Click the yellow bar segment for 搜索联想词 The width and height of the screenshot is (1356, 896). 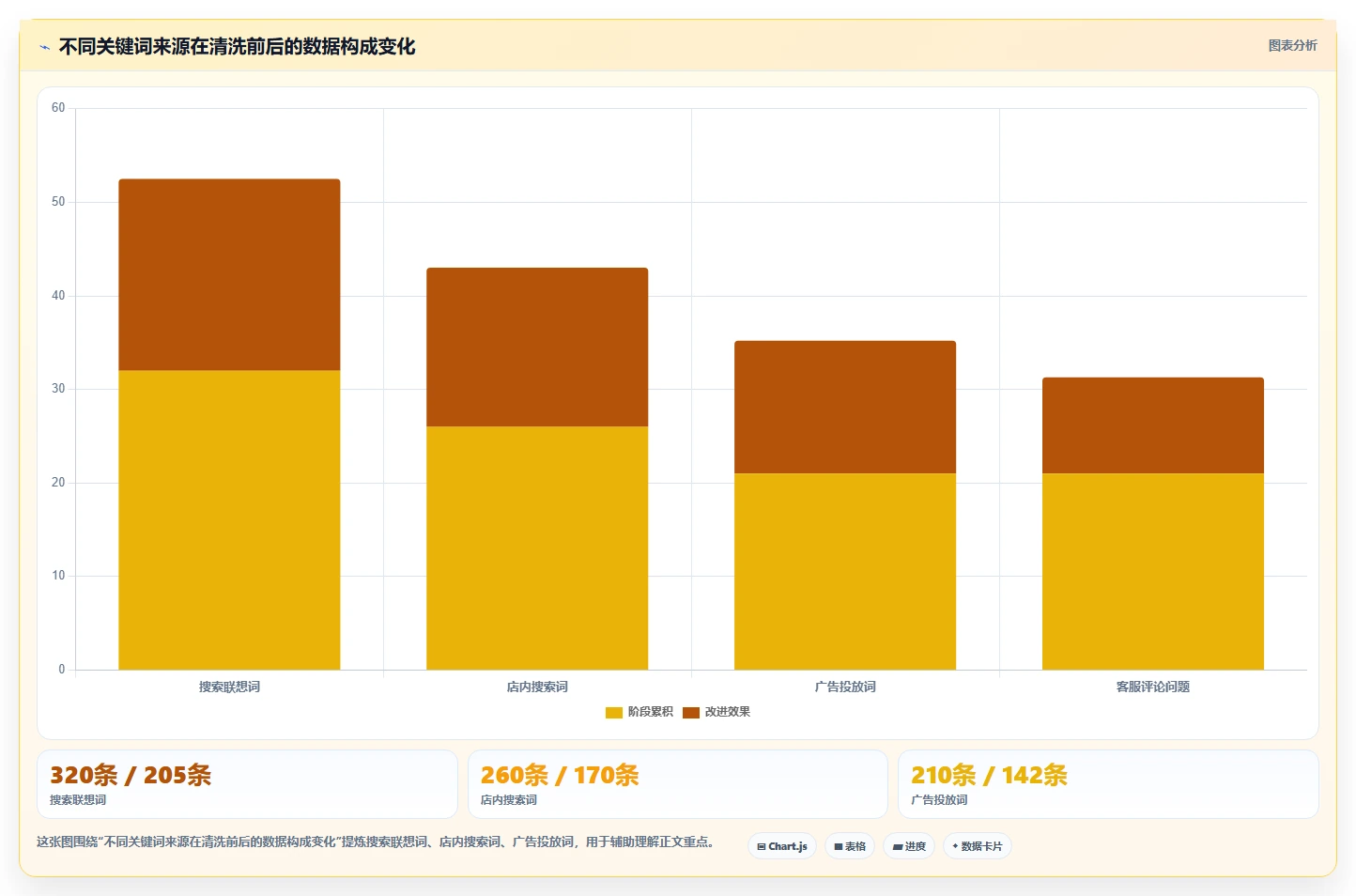coord(229,519)
